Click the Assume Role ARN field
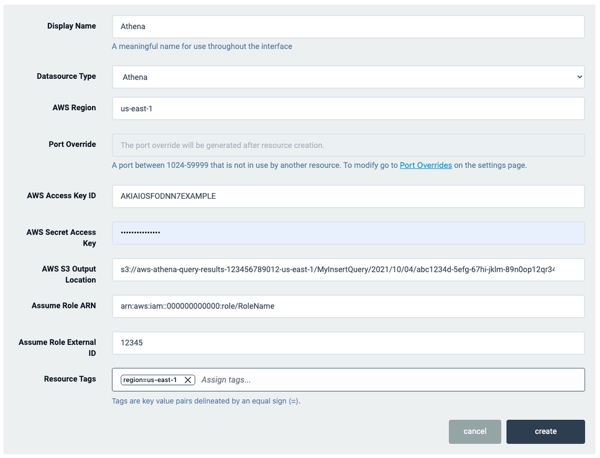Image resolution: width=600 pixels, height=458 pixels. click(348, 306)
